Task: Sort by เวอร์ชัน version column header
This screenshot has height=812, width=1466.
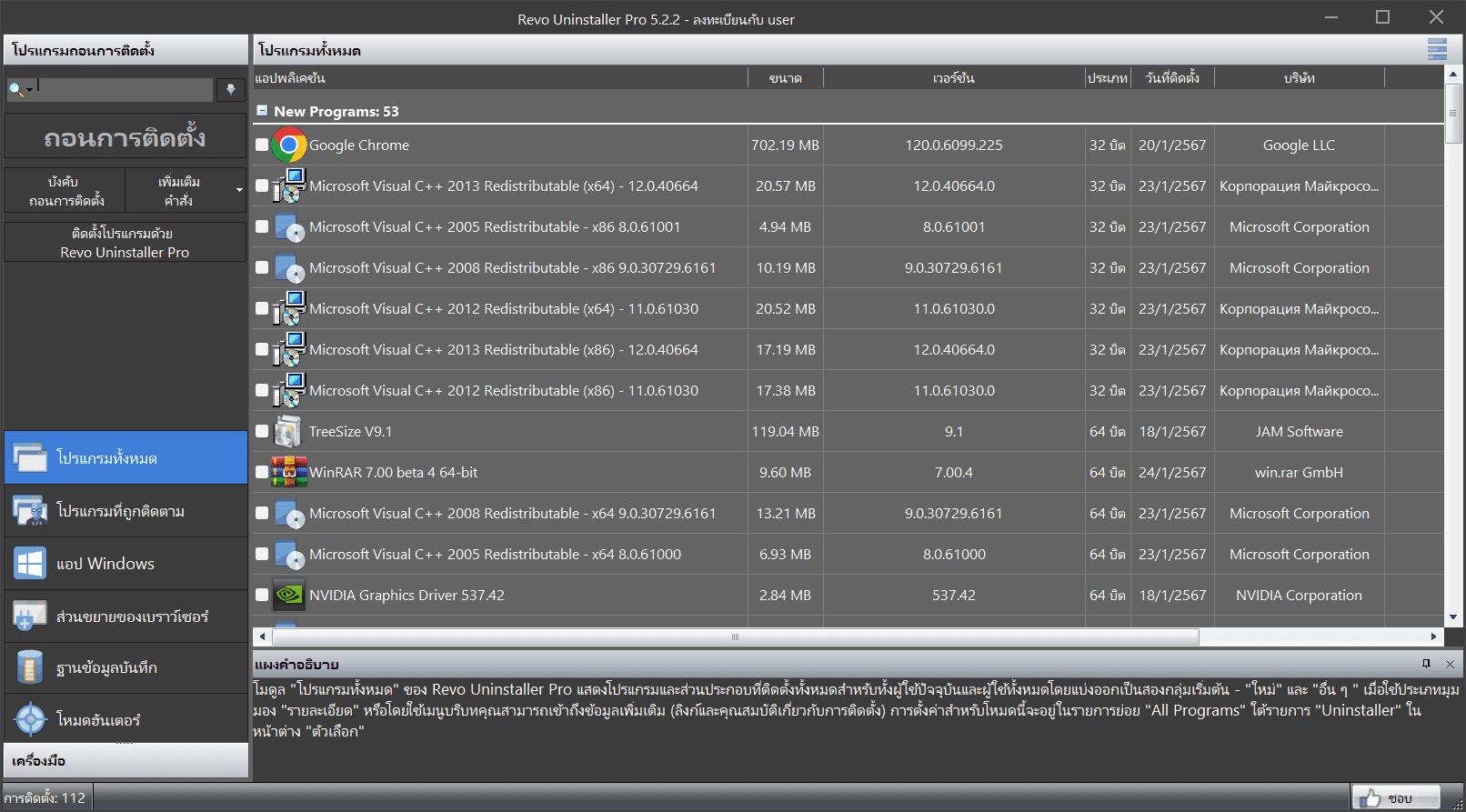Action: pos(954,78)
